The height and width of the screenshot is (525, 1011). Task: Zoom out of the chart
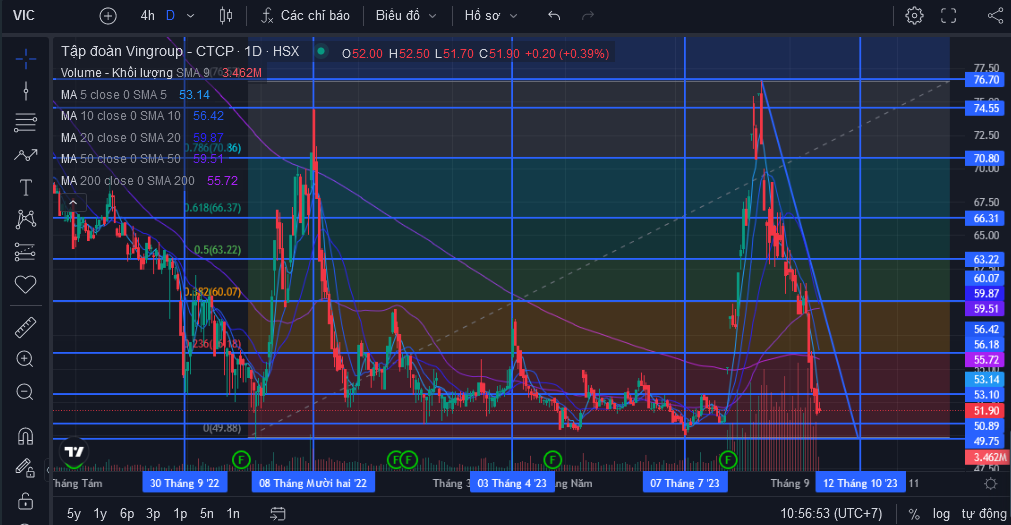[26, 391]
